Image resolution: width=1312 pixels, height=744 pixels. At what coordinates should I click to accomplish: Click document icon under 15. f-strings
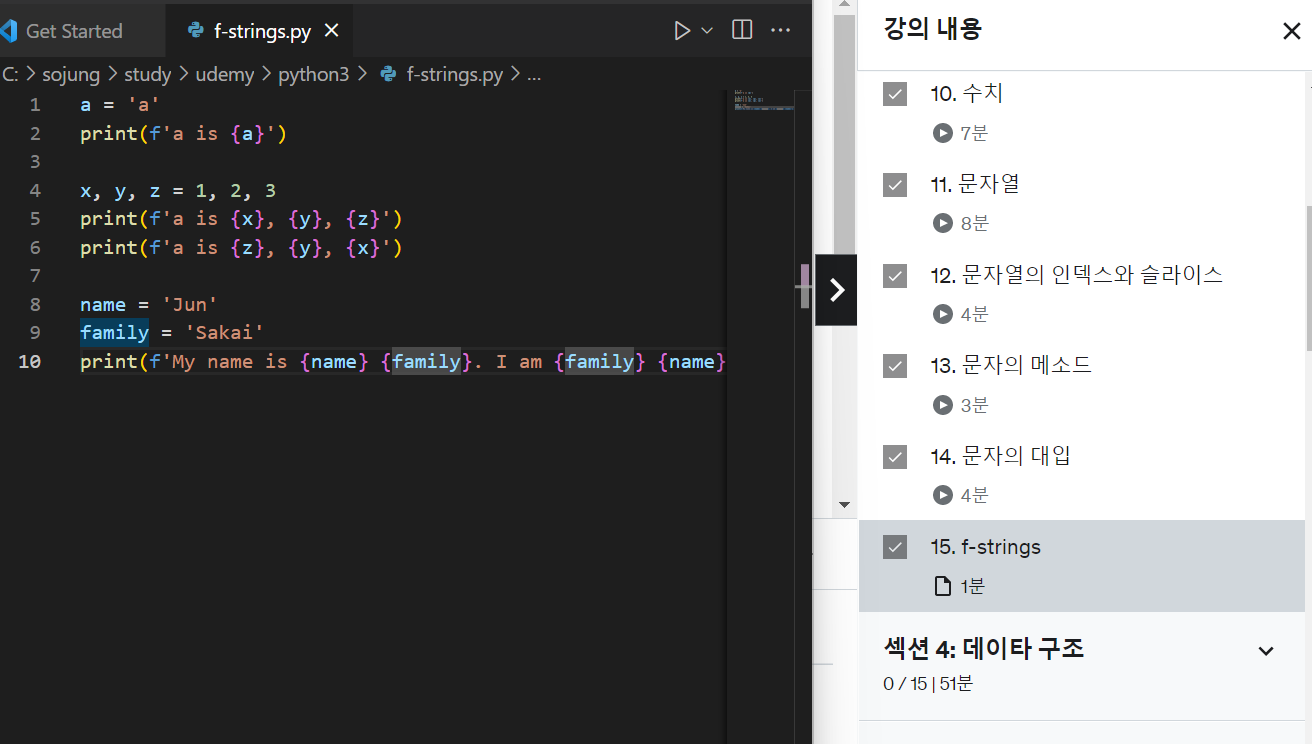click(x=942, y=586)
